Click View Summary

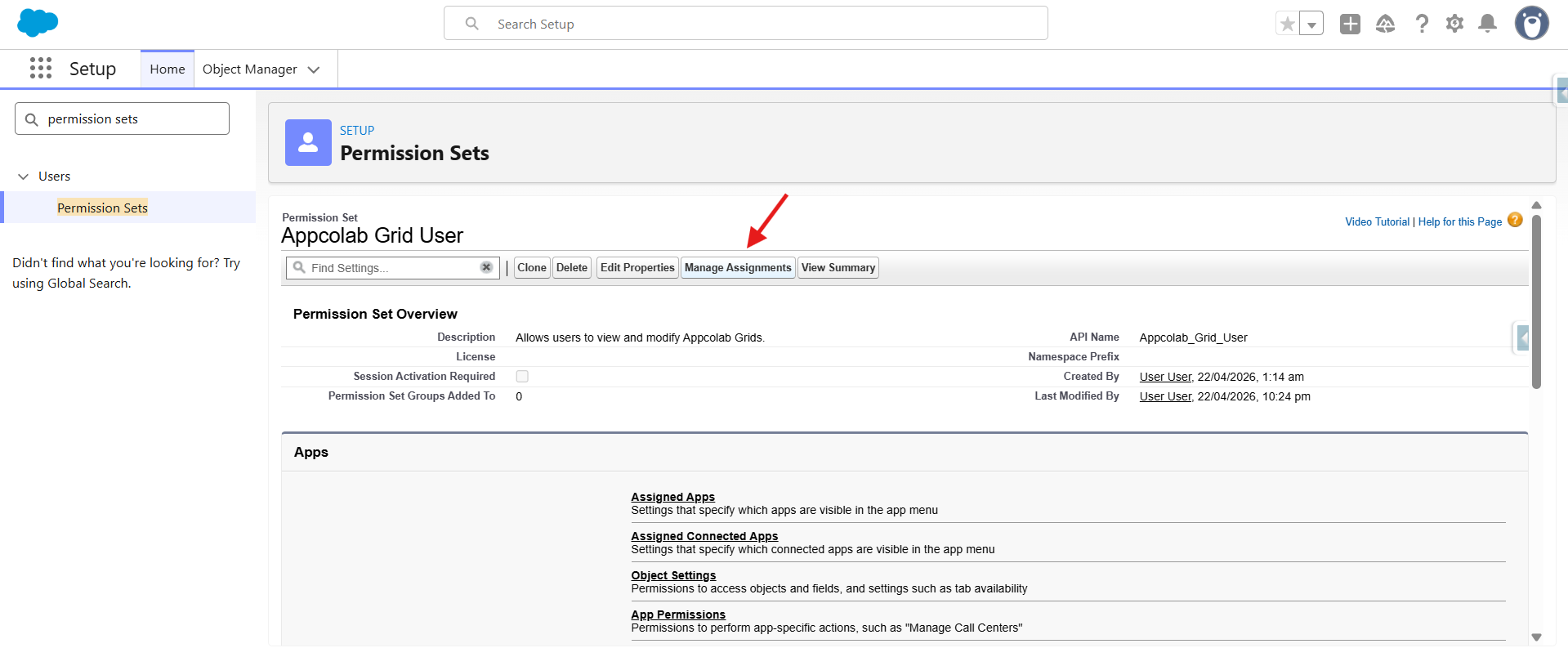pos(838,267)
